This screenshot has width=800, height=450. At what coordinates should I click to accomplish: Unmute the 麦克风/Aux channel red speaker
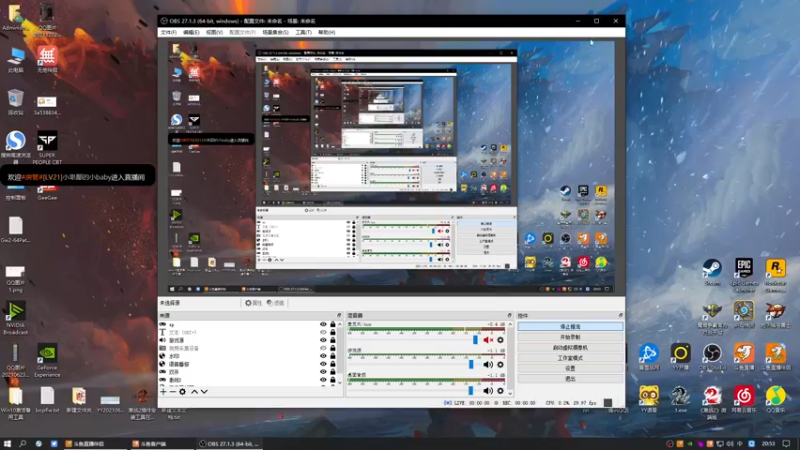[x=488, y=340]
